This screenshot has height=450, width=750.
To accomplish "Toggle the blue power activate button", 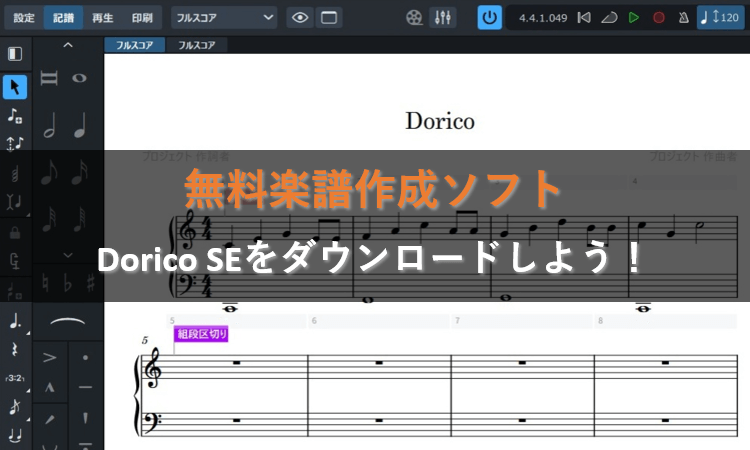I will (x=489, y=17).
